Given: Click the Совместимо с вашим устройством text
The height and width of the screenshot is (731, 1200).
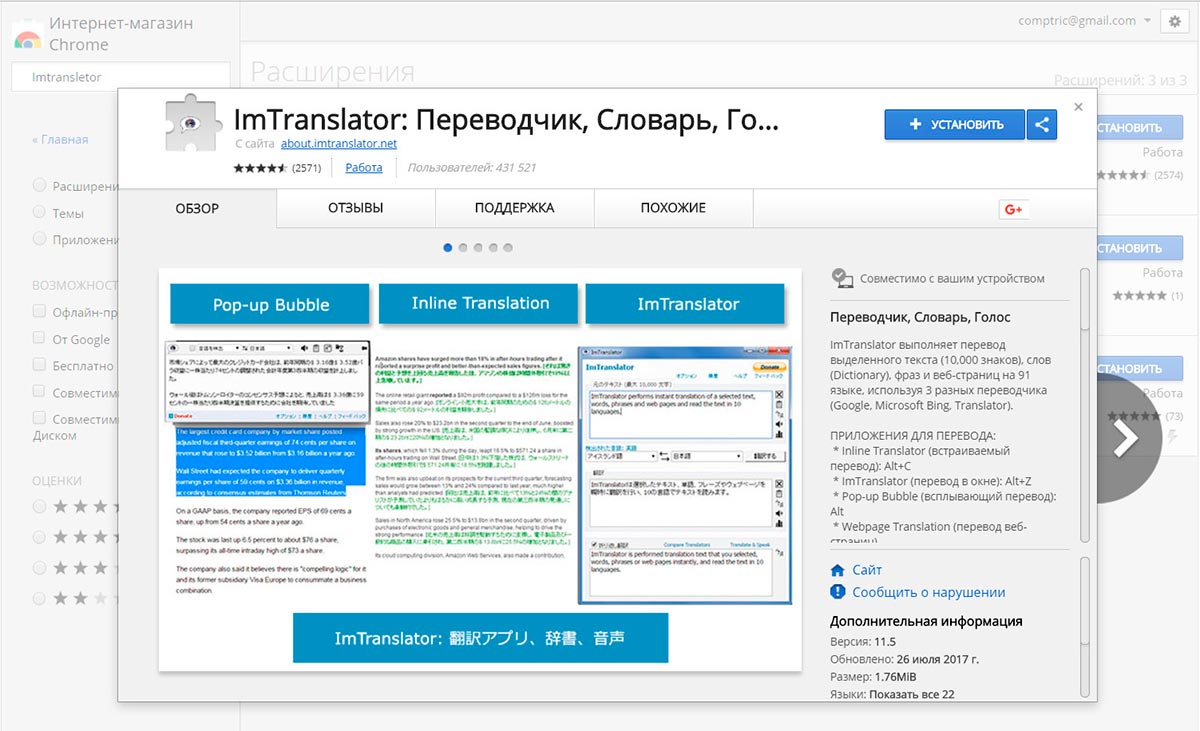Looking at the screenshot, I should click(952, 278).
